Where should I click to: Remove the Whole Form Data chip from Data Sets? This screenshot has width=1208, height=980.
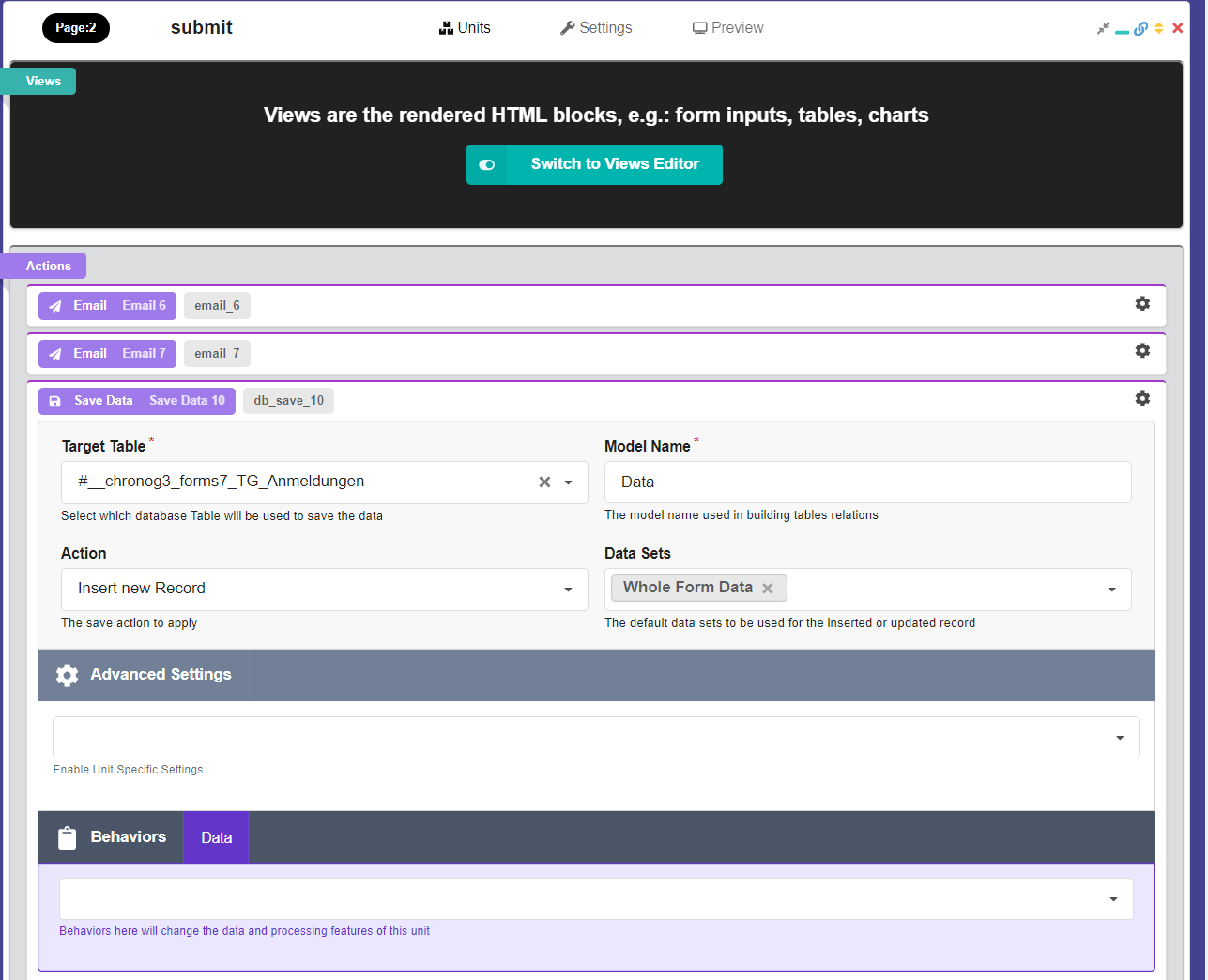(x=769, y=588)
